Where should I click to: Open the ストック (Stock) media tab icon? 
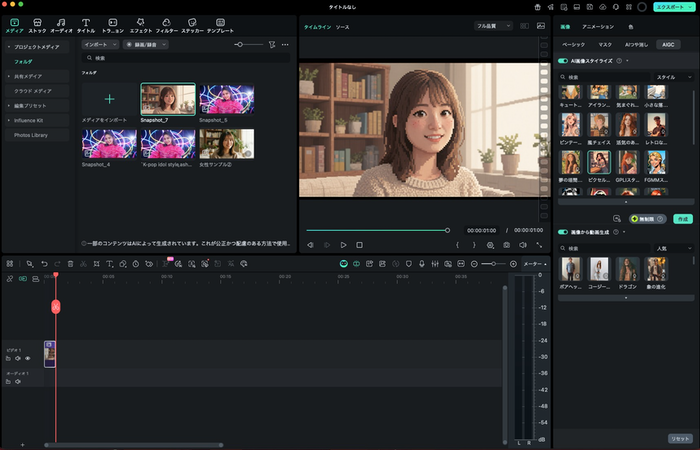[x=37, y=23]
